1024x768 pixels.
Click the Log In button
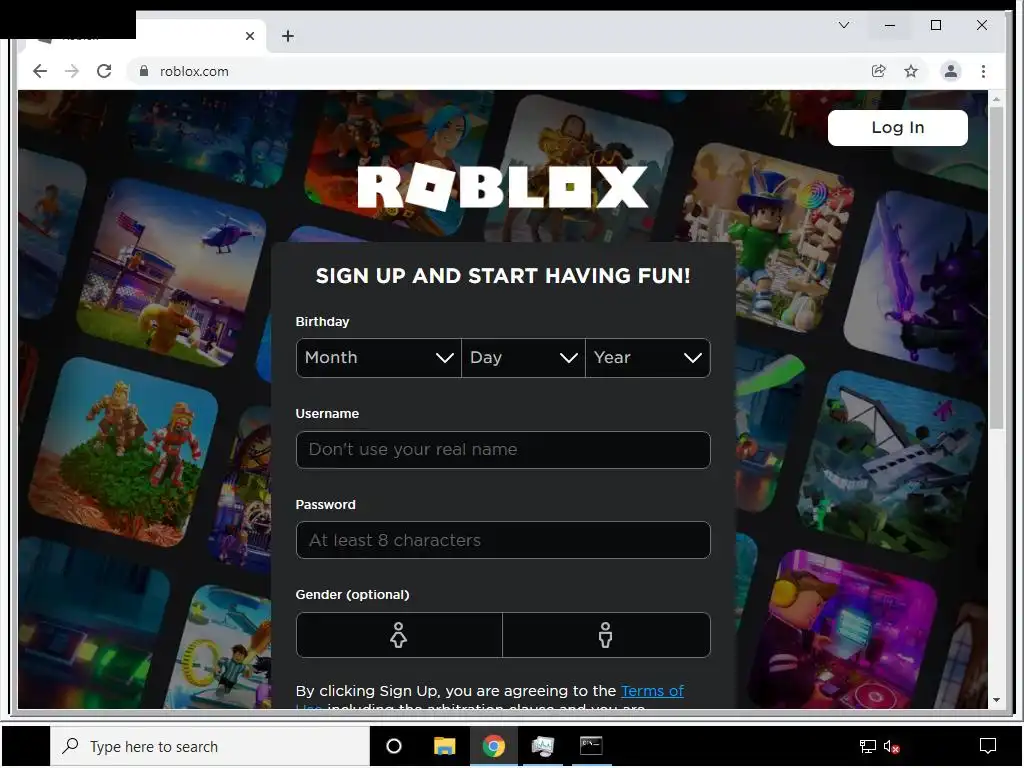click(x=897, y=127)
